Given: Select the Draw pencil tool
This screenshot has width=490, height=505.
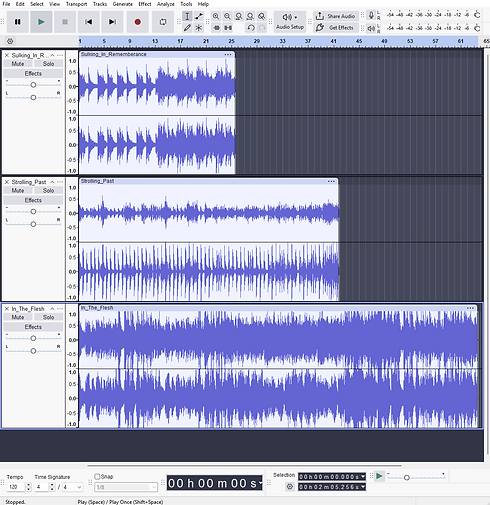Looking at the screenshot, I should tap(187, 28).
